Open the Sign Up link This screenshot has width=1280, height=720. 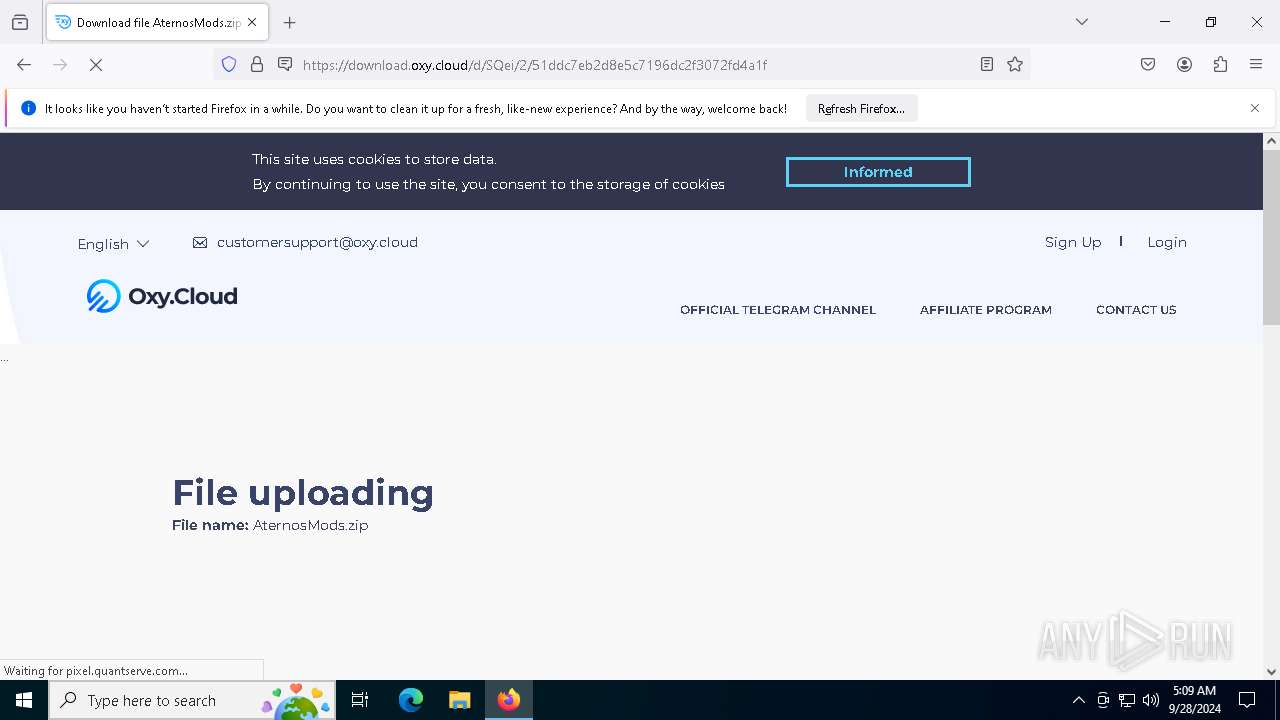pos(1073,242)
